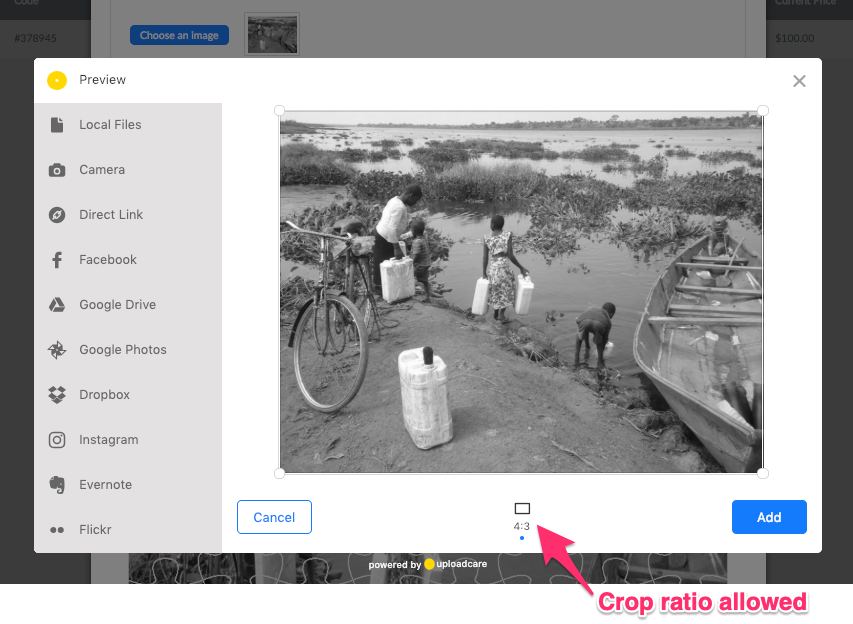Open the Instagram source tab
Screen dimensions: 853x624
click(128, 440)
